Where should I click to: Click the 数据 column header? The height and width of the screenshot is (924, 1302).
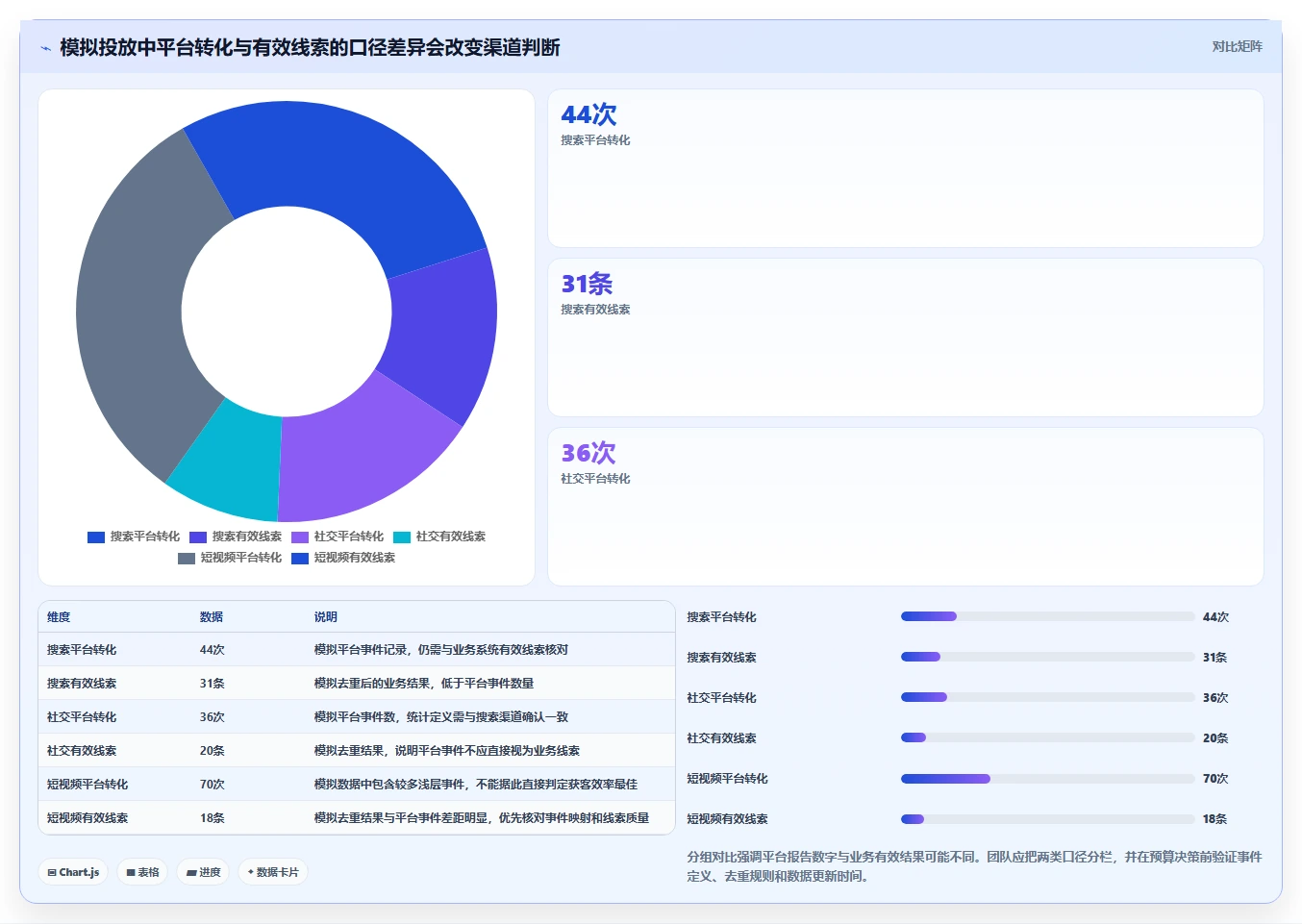point(212,617)
